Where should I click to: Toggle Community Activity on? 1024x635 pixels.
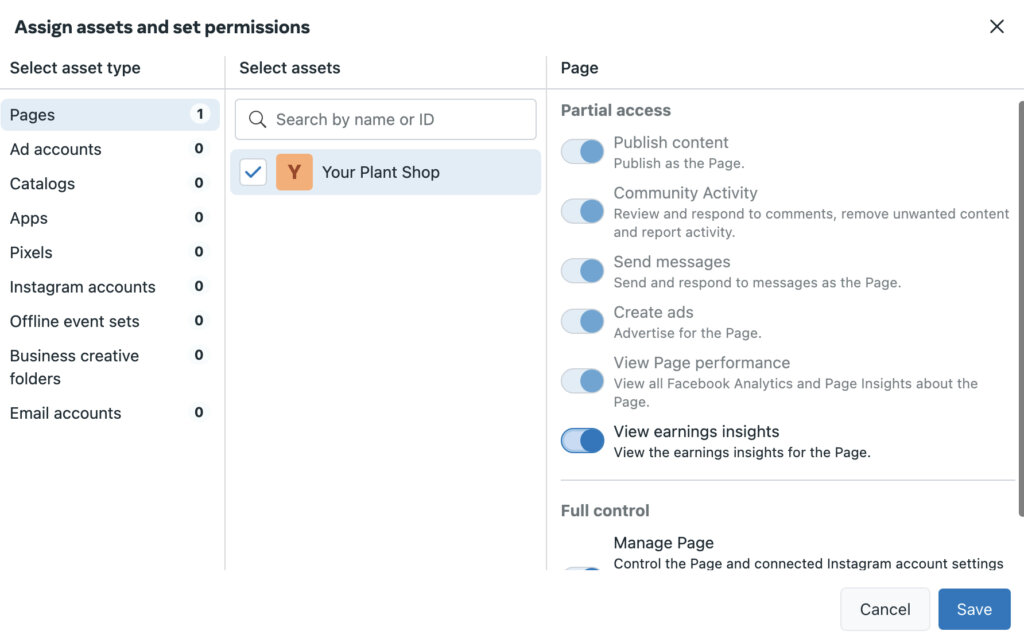click(582, 203)
